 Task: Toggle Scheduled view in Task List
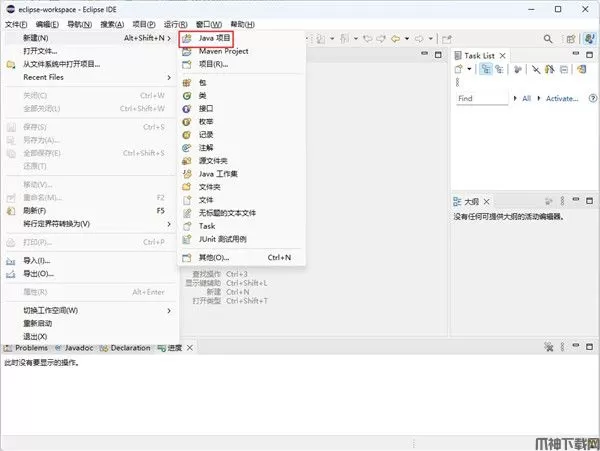(x=499, y=69)
